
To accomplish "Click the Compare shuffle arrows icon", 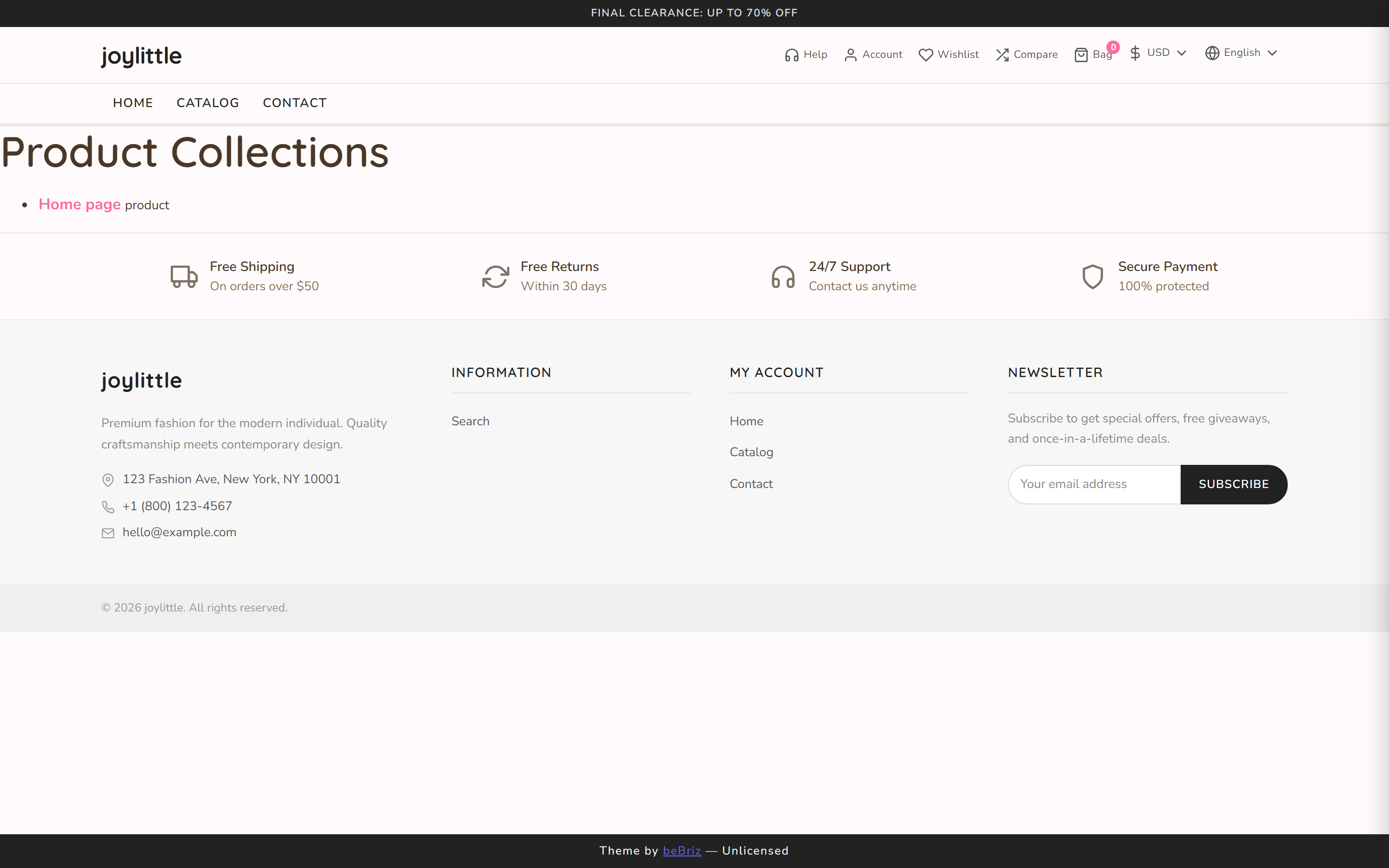I will tap(1002, 55).
